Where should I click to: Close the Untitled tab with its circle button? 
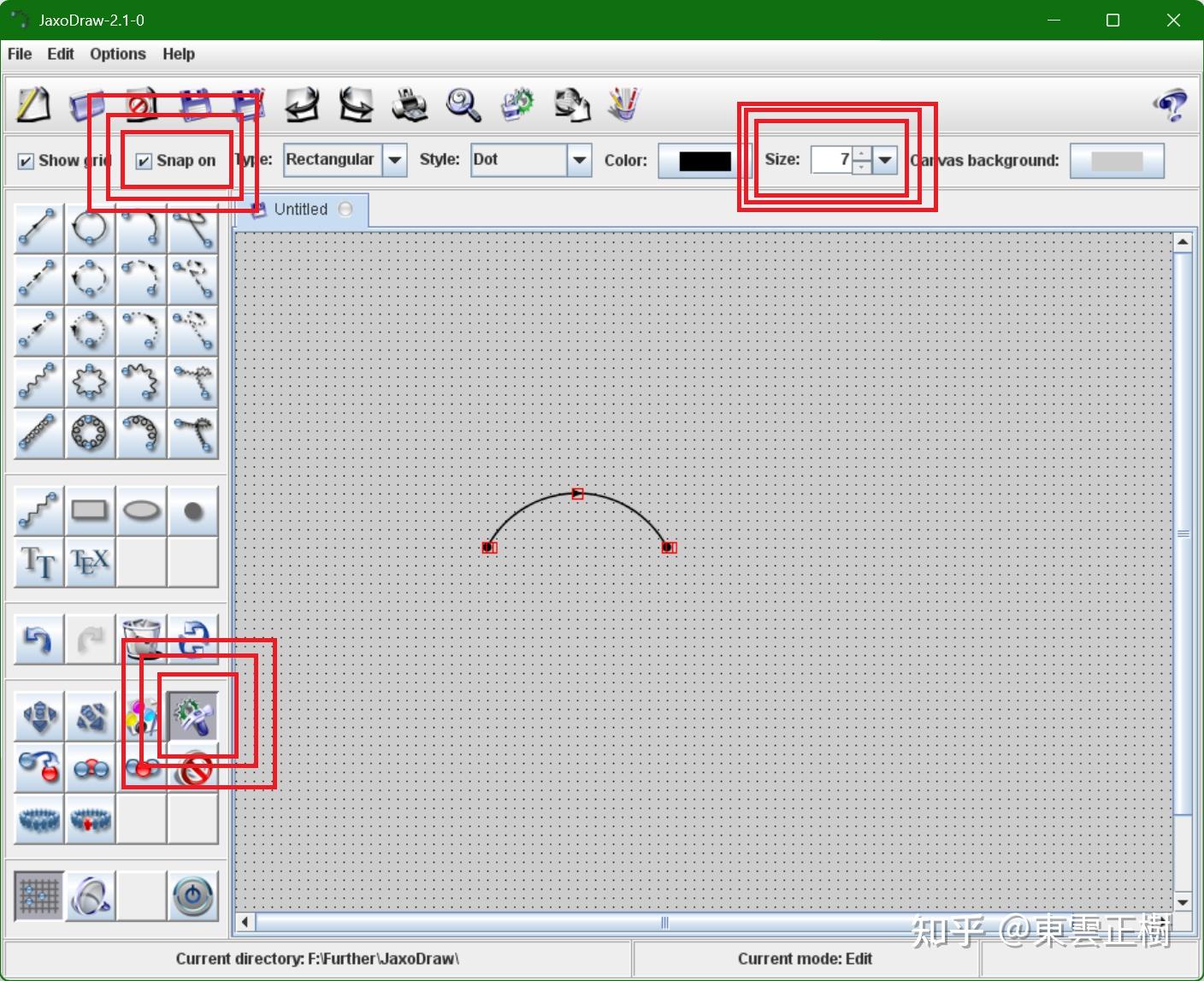(x=345, y=210)
